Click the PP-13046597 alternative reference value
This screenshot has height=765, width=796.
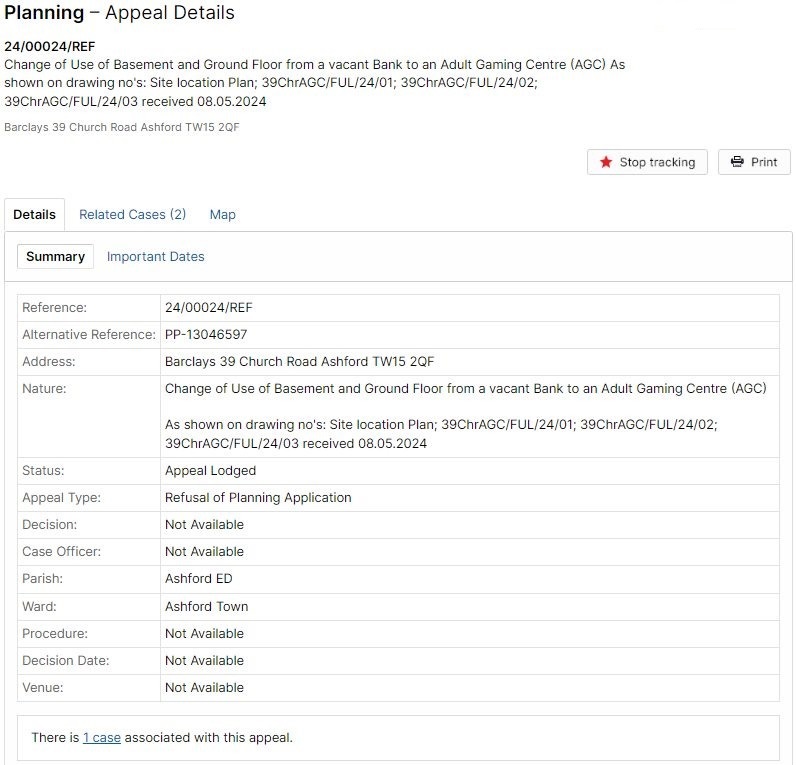[x=206, y=334]
